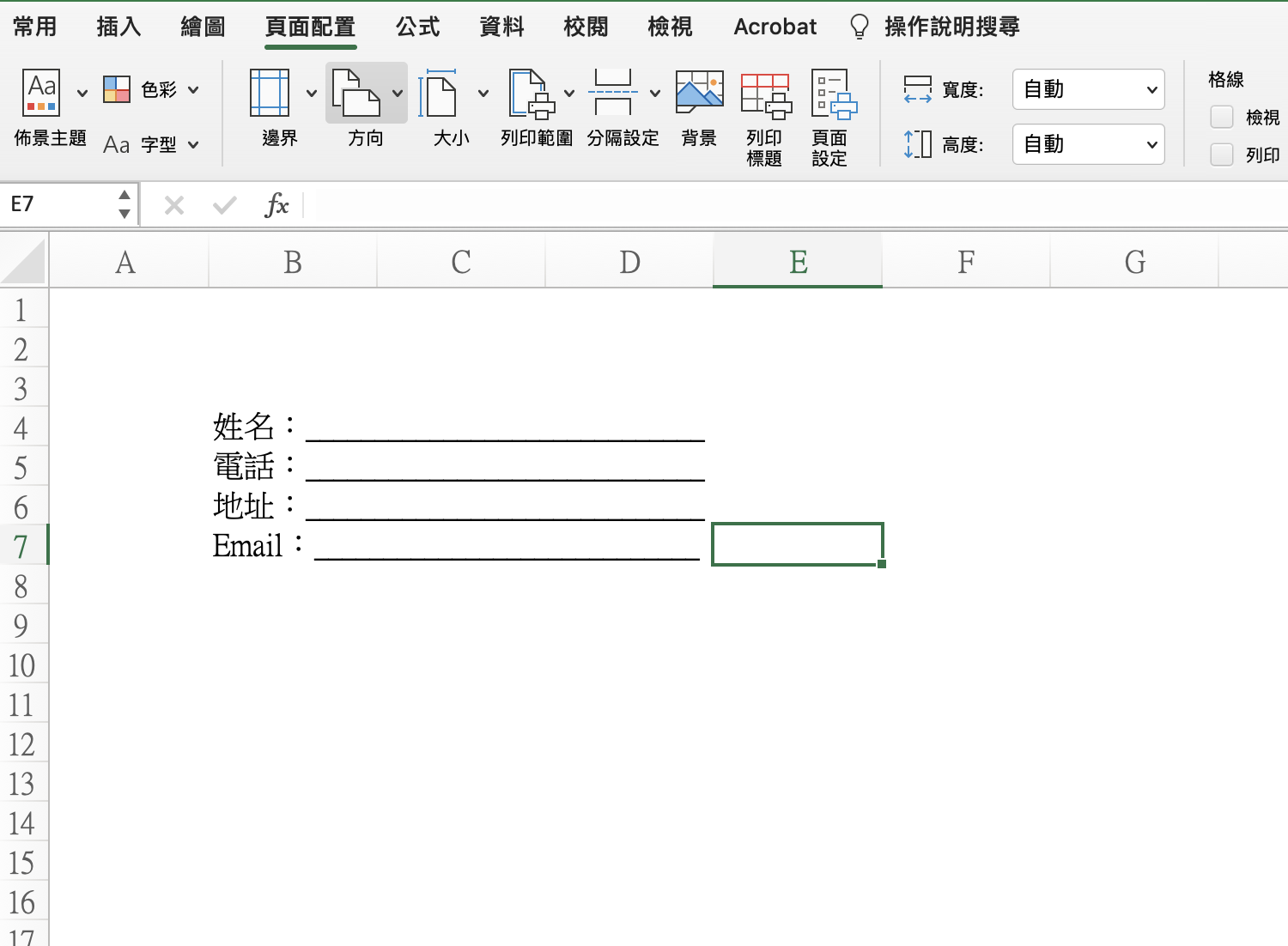The height and width of the screenshot is (946, 1288).
Task: Open the 字型 fonts dropdown
Action: point(152,144)
